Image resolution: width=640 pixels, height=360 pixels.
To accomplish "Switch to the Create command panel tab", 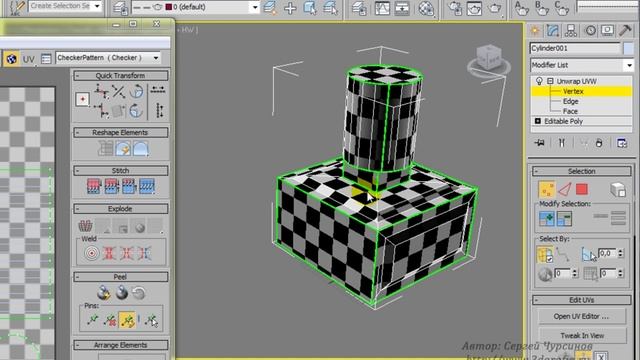I will tap(535, 31).
